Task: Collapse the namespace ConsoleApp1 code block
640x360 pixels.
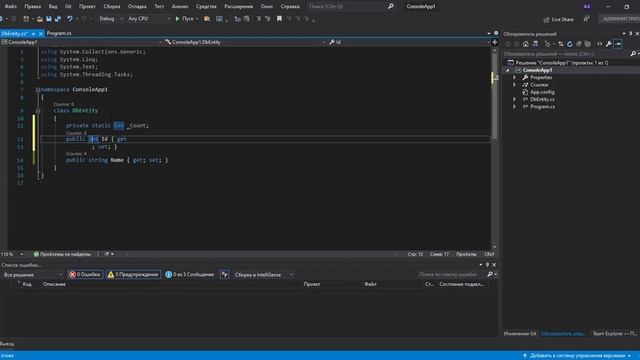Action: click(x=38, y=89)
